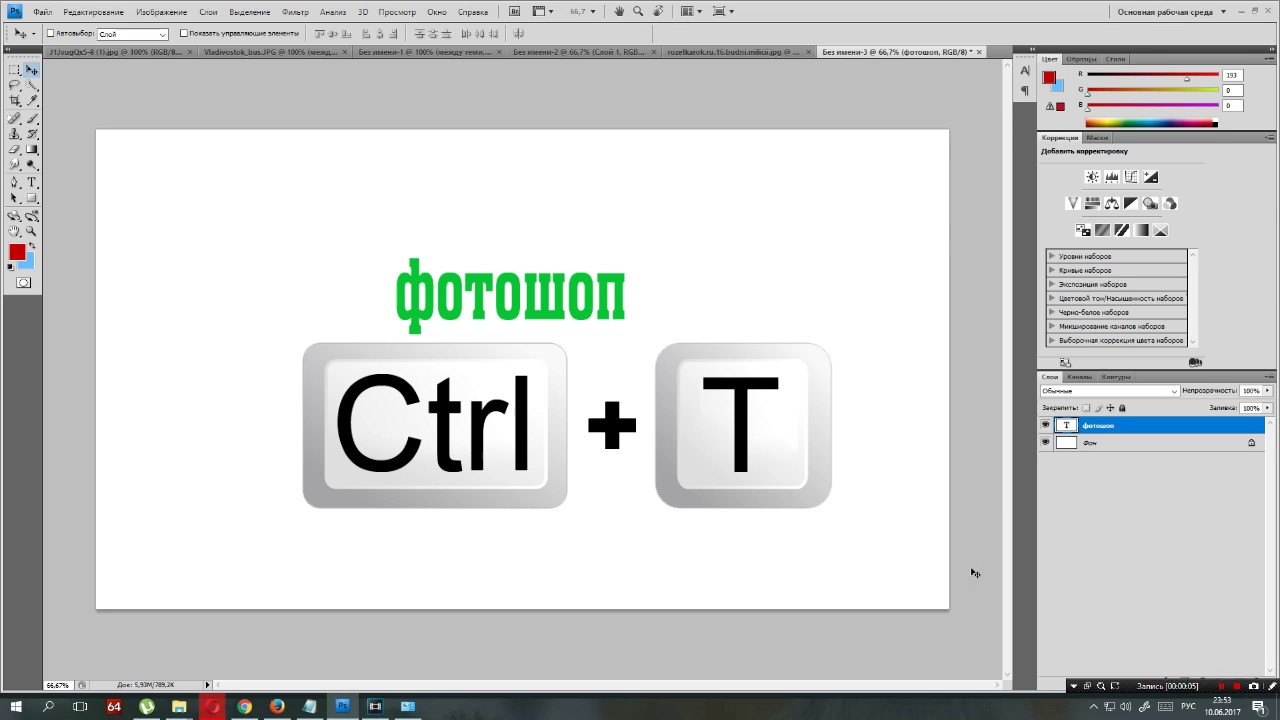The width and height of the screenshot is (1280, 720).
Task: Select the Healing Brush tool
Action: (15, 118)
